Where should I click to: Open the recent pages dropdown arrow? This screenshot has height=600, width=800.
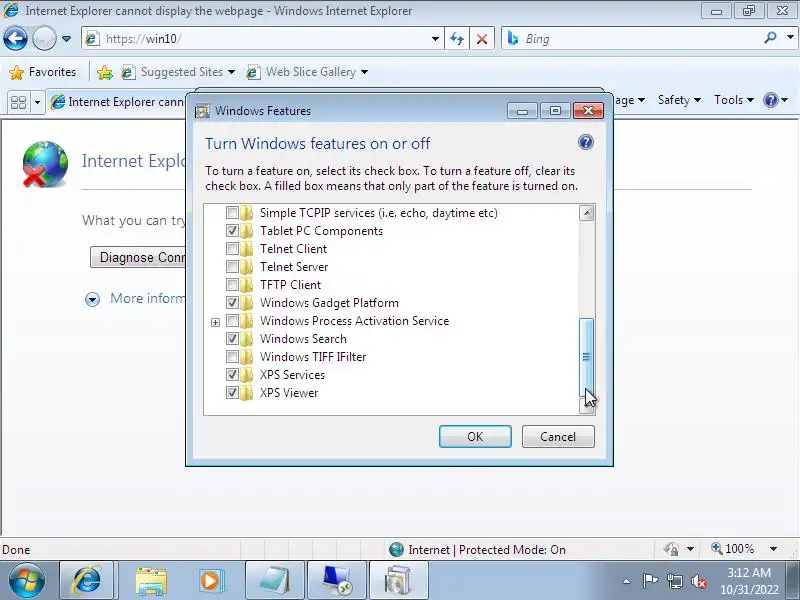66,39
